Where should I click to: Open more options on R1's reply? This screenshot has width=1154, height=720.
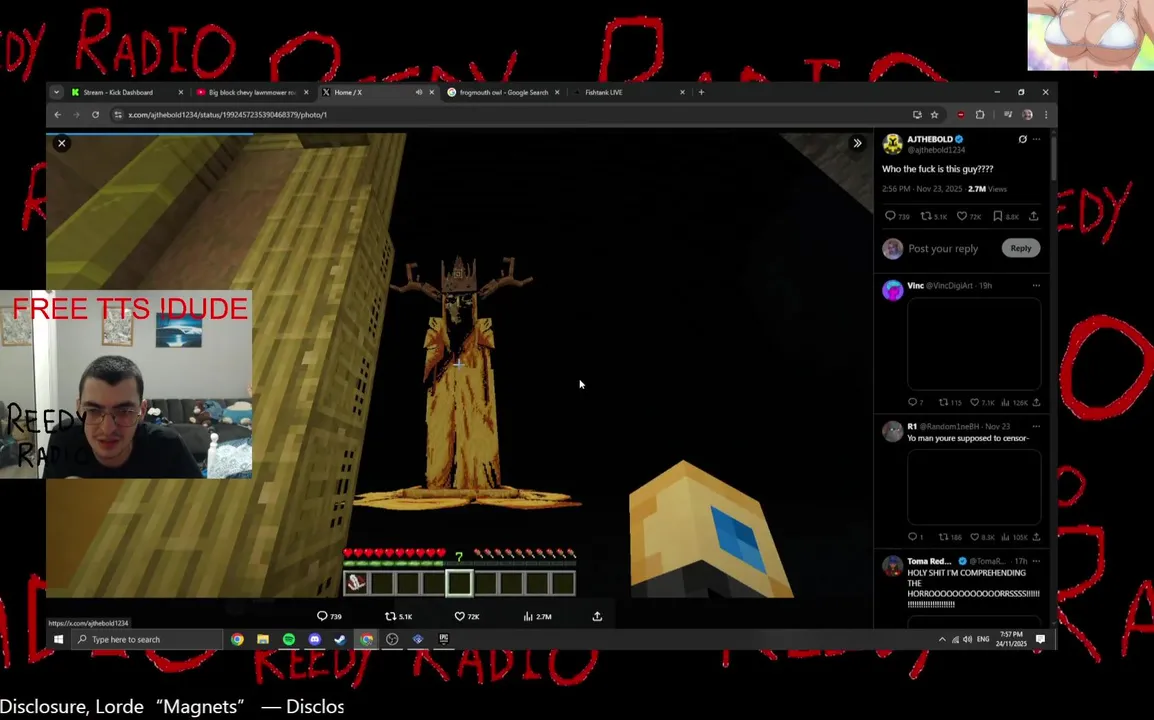click(1036, 426)
